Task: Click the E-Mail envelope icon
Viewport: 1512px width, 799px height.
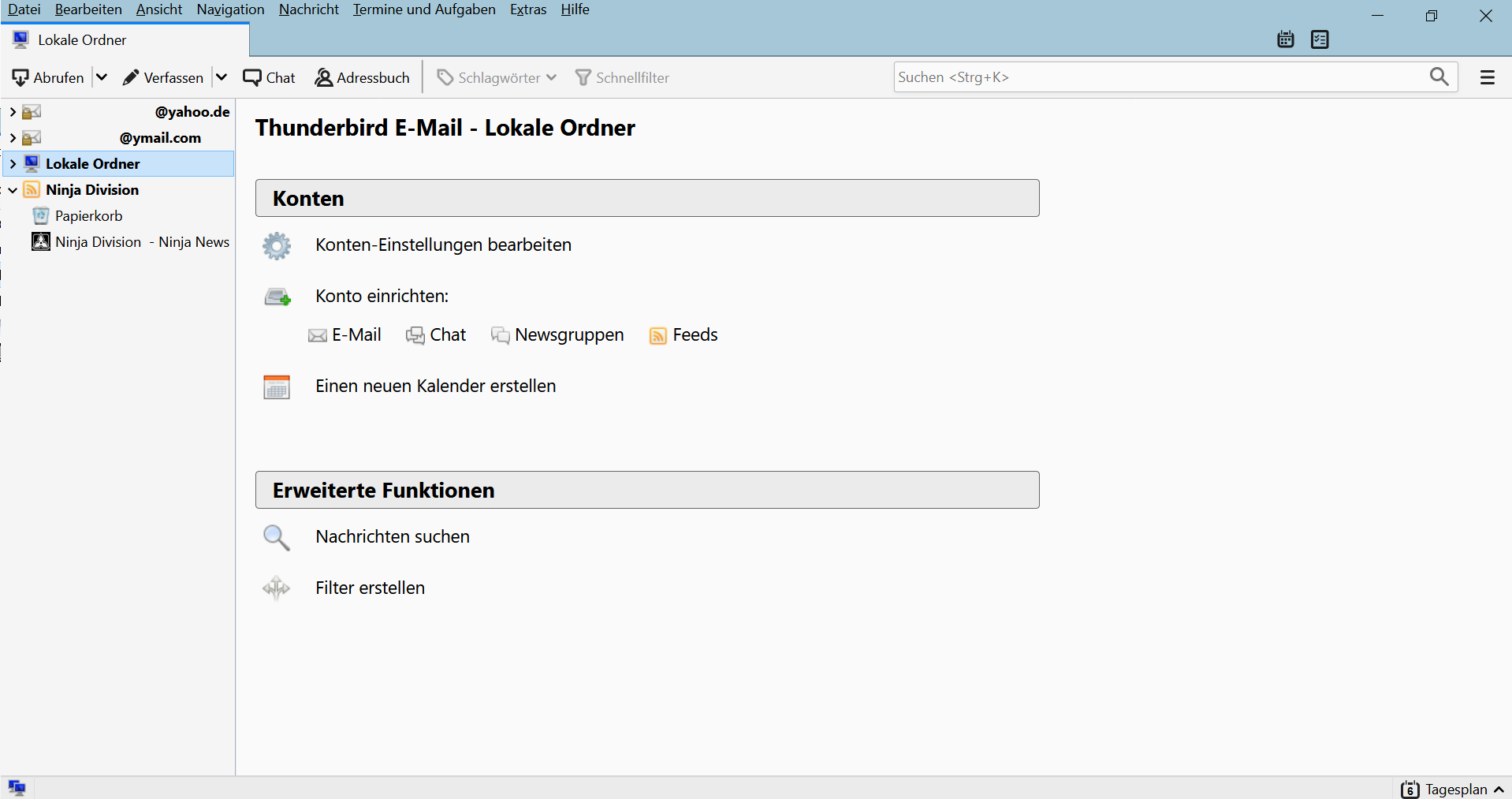Action: click(318, 336)
